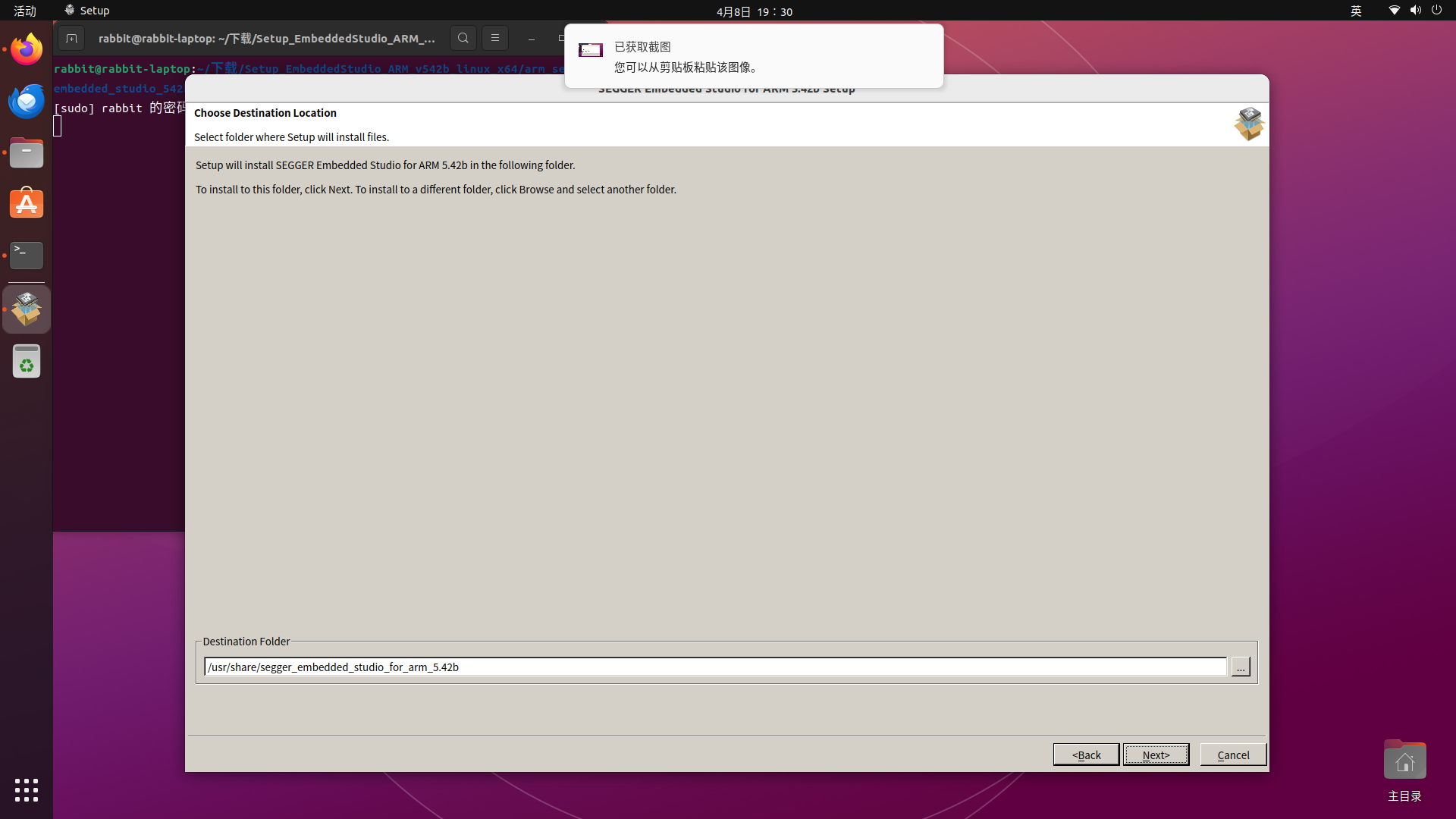The width and height of the screenshot is (1456, 819).
Task: Open Firefox from the dock
Action: click(x=27, y=50)
